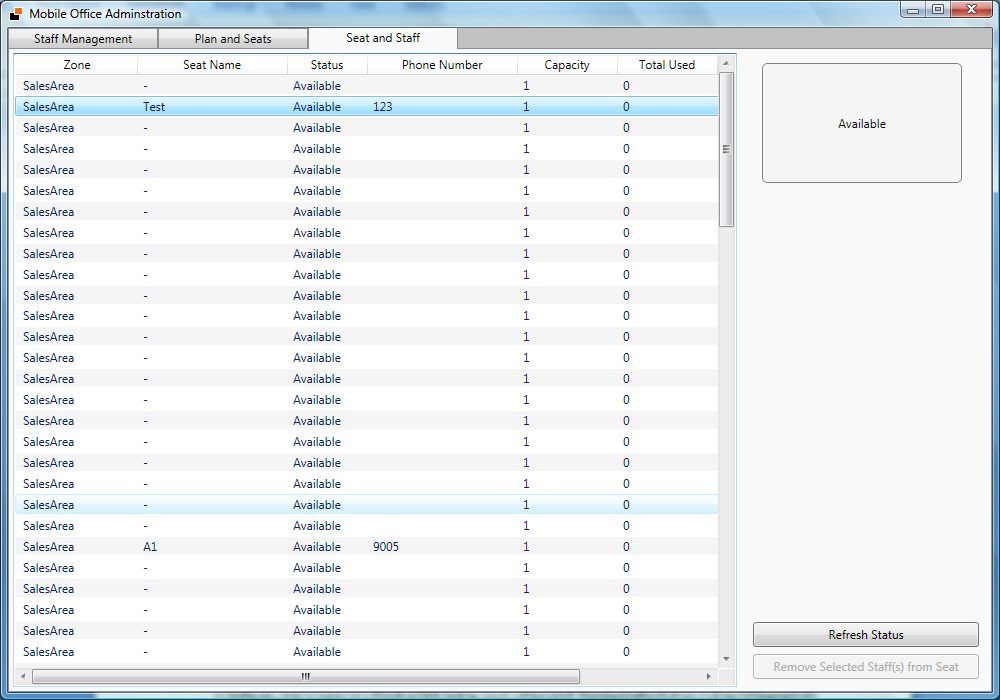This screenshot has height=700, width=1000.
Task: Click the phone number 9005 cell
Action: coord(386,547)
